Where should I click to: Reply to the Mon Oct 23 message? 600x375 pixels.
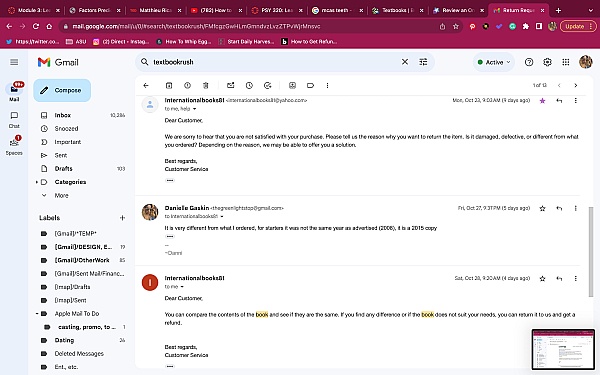[559, 101]
